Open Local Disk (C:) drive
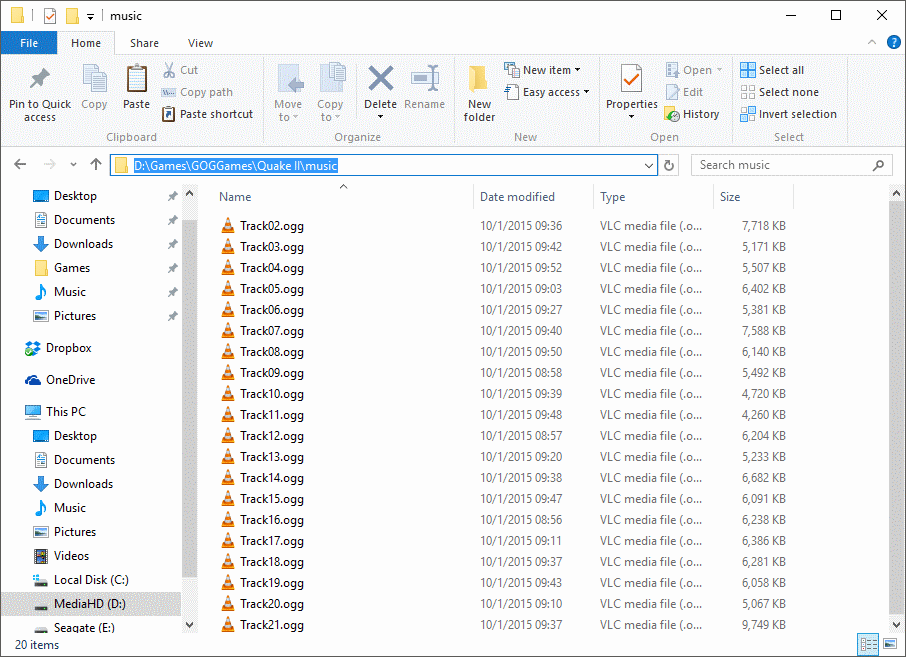The image size is (906, 657). click(x=81, y=580)
